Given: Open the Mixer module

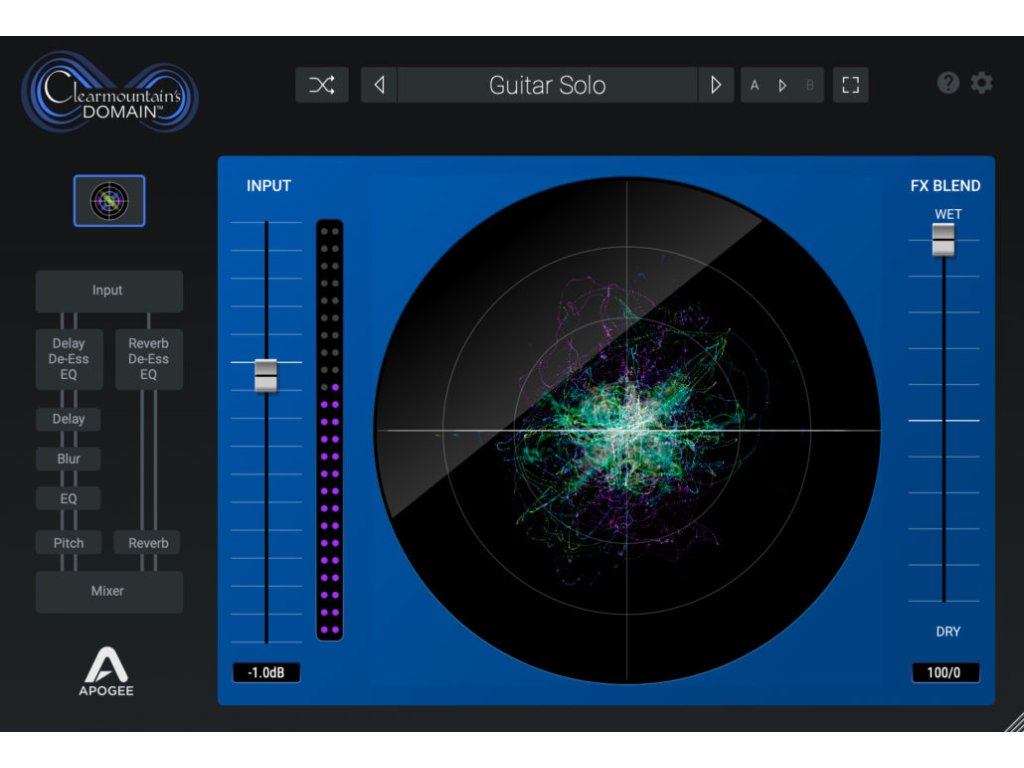Looking at the screenshot, I should 109,592.
